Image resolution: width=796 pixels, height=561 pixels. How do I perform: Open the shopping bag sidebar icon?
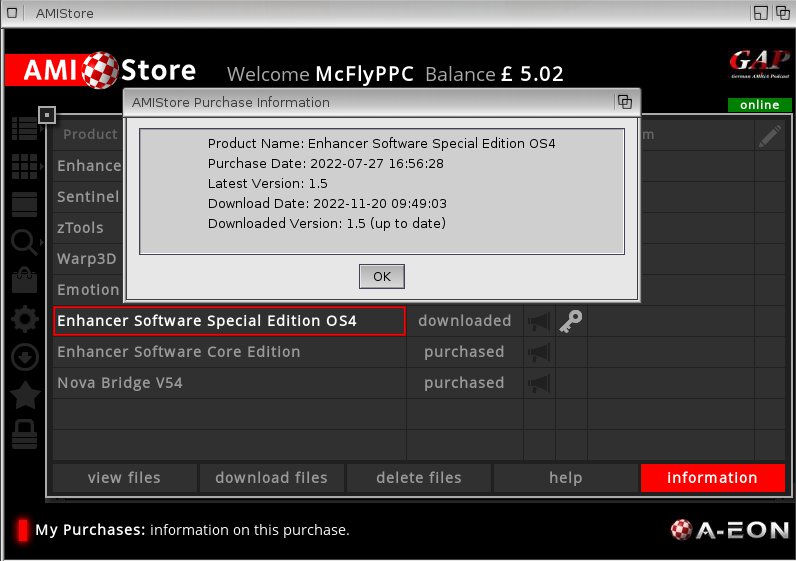pyautogui.click(x=24, y=280)
